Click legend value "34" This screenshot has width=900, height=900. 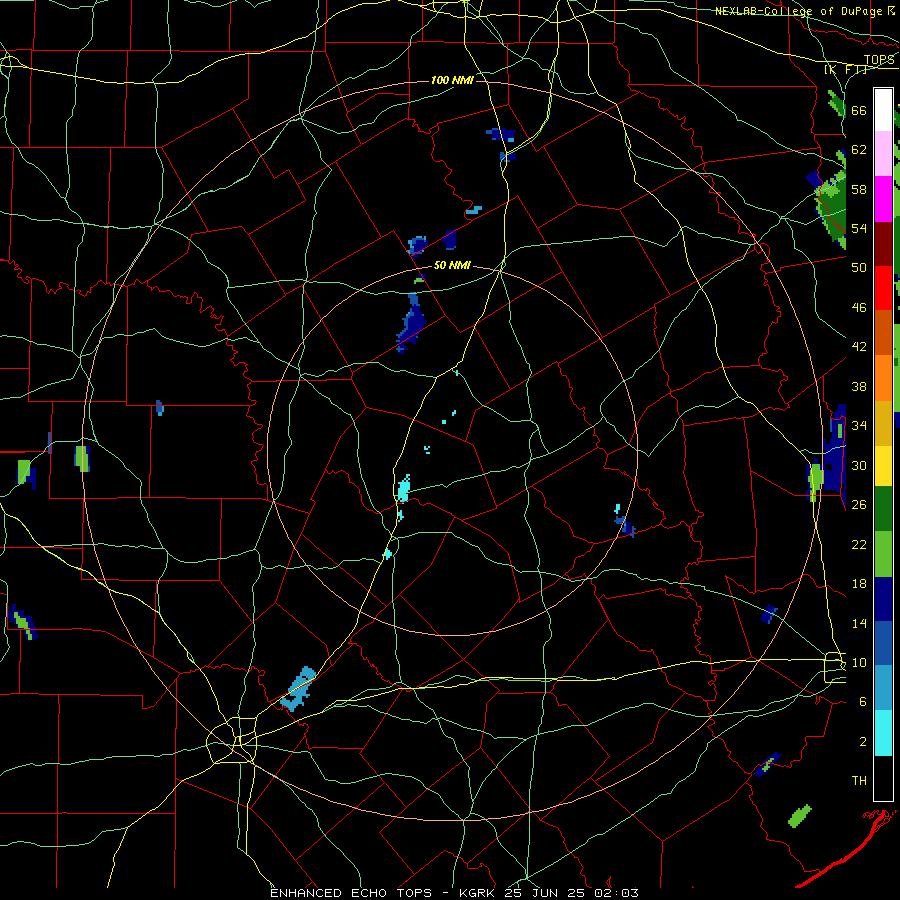pos(859,426)
